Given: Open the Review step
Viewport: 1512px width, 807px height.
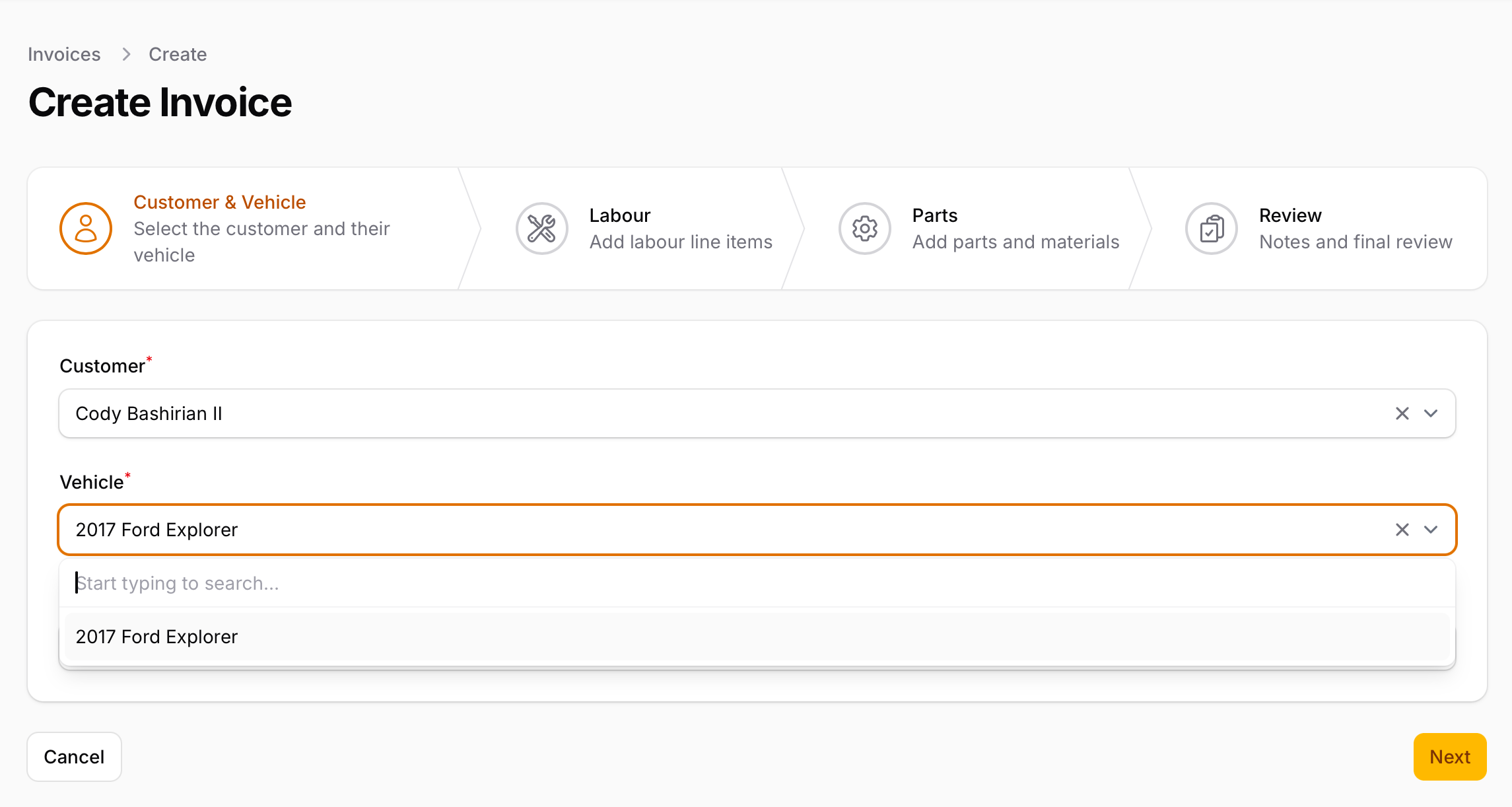Looking at the screenshot, I should (x=1290, y=215).
